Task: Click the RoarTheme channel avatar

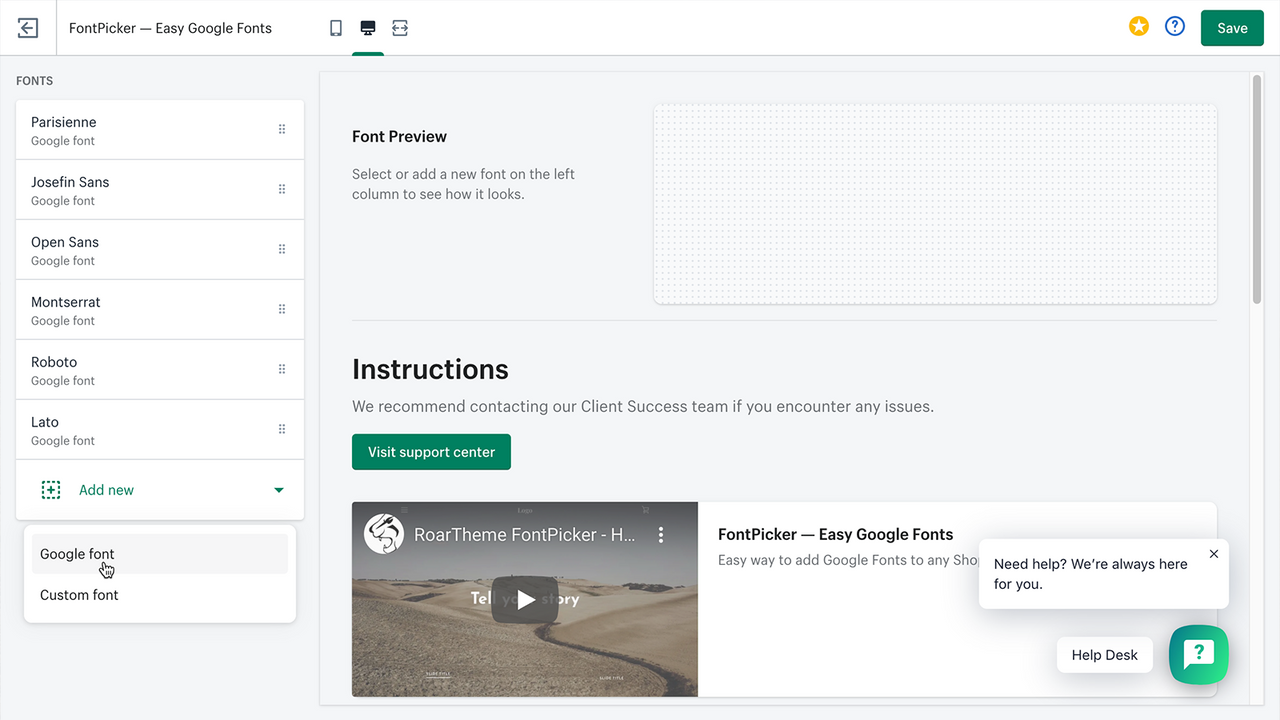Action: [384, 534]
